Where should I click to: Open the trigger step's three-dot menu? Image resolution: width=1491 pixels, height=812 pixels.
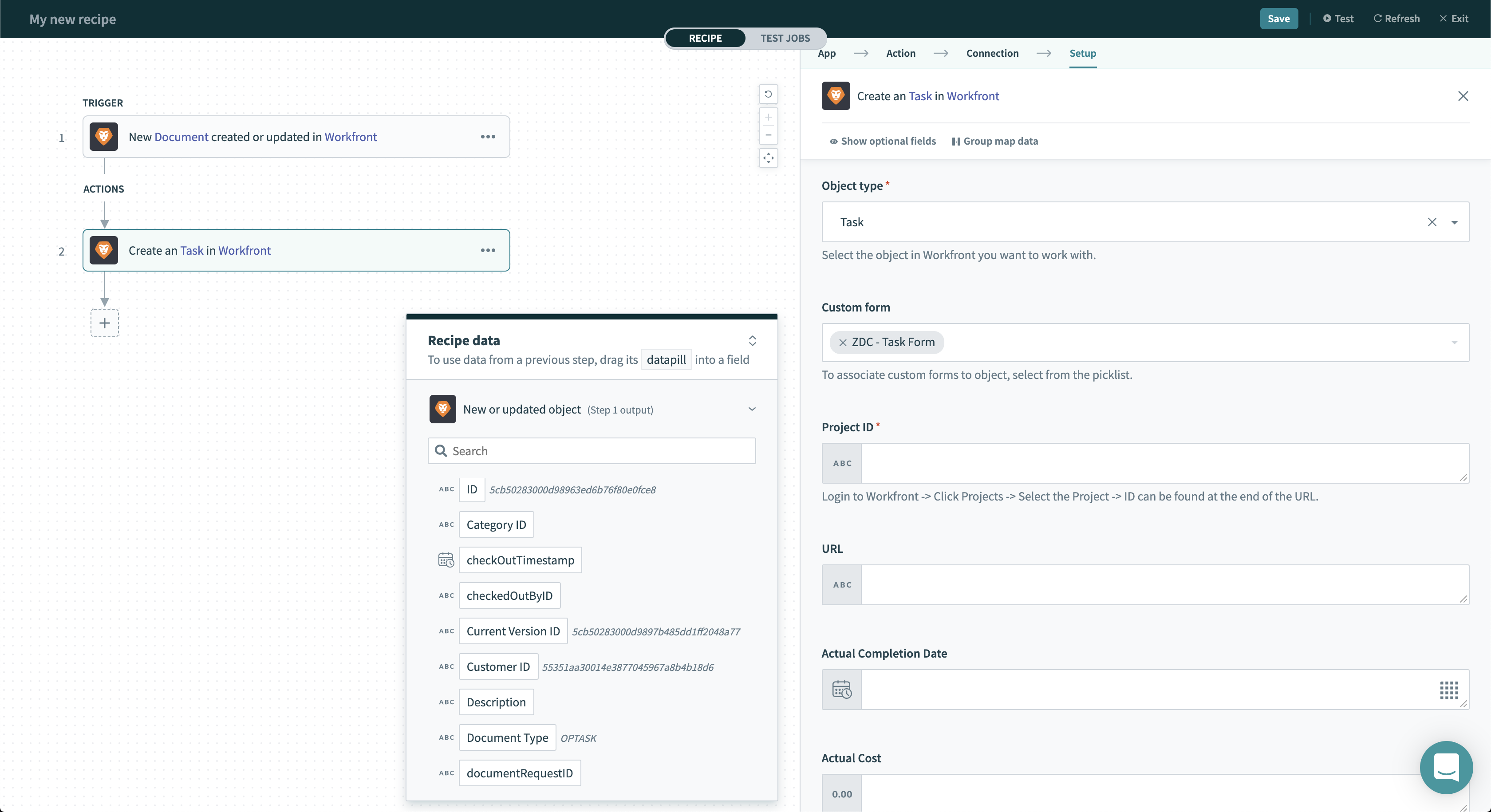488,137
